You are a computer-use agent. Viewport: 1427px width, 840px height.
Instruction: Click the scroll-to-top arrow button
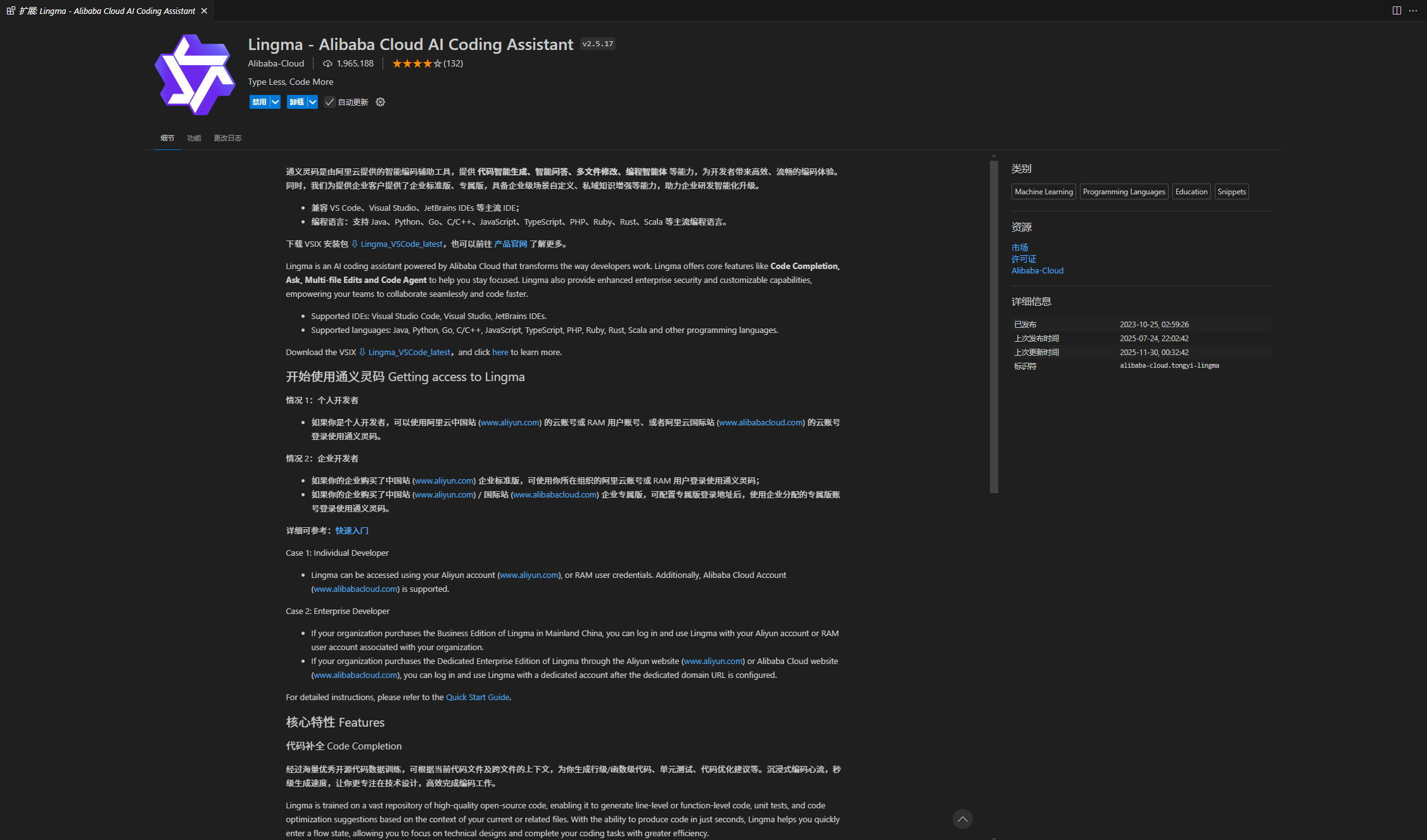pos(962,819)
